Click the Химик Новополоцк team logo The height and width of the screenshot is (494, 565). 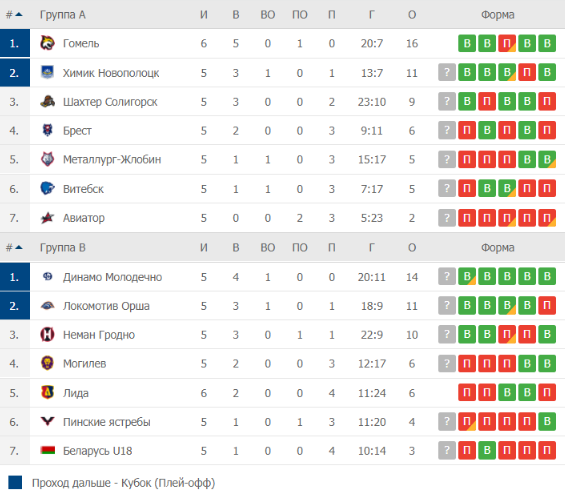pos(47,72)
